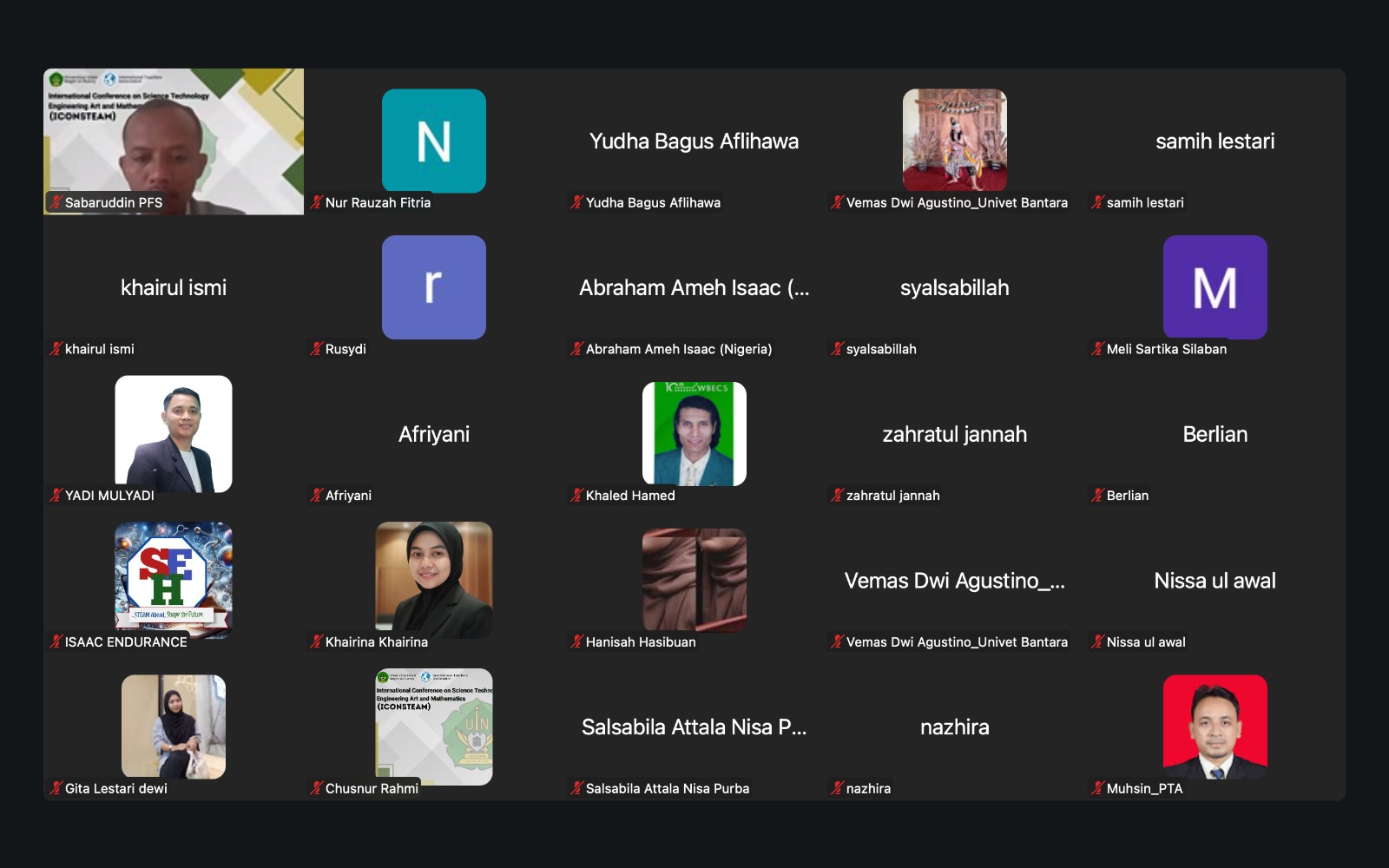Click the muted mic icon beside Sabaruddin PFS
1389x868 pixels.
pos(56,202)
